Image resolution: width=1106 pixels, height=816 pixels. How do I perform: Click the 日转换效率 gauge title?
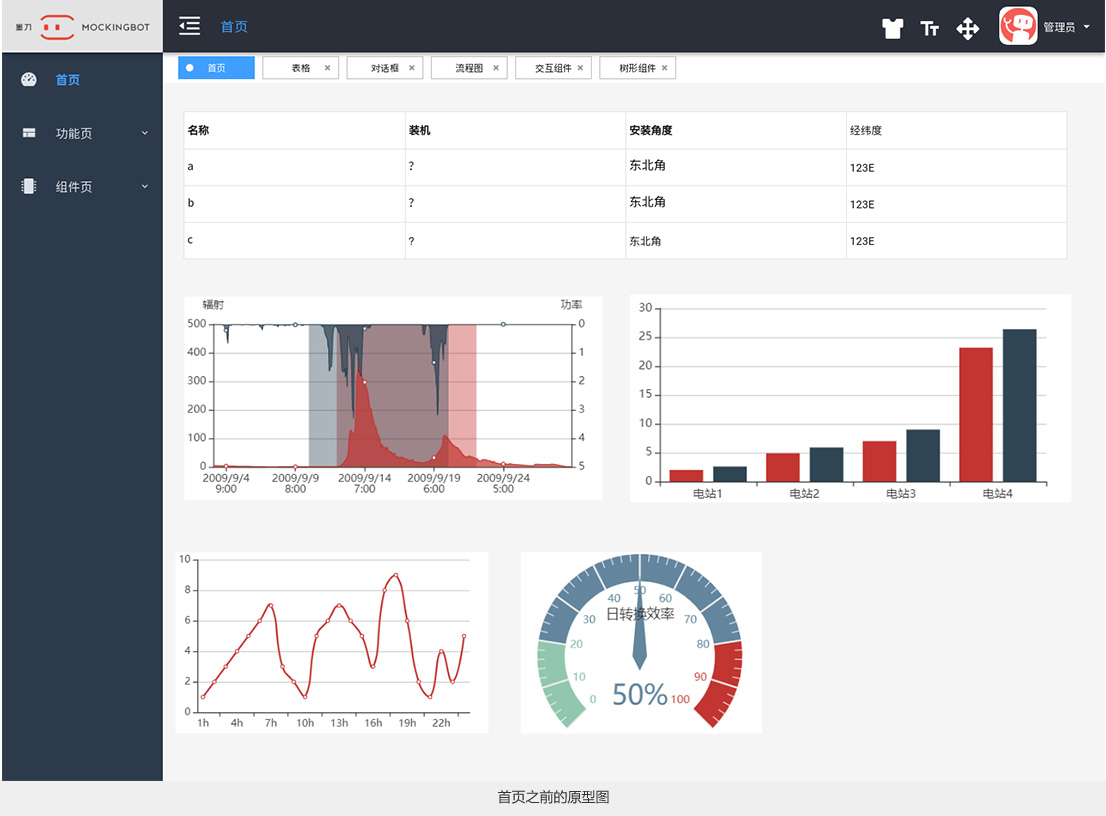(x=640, y=614)
